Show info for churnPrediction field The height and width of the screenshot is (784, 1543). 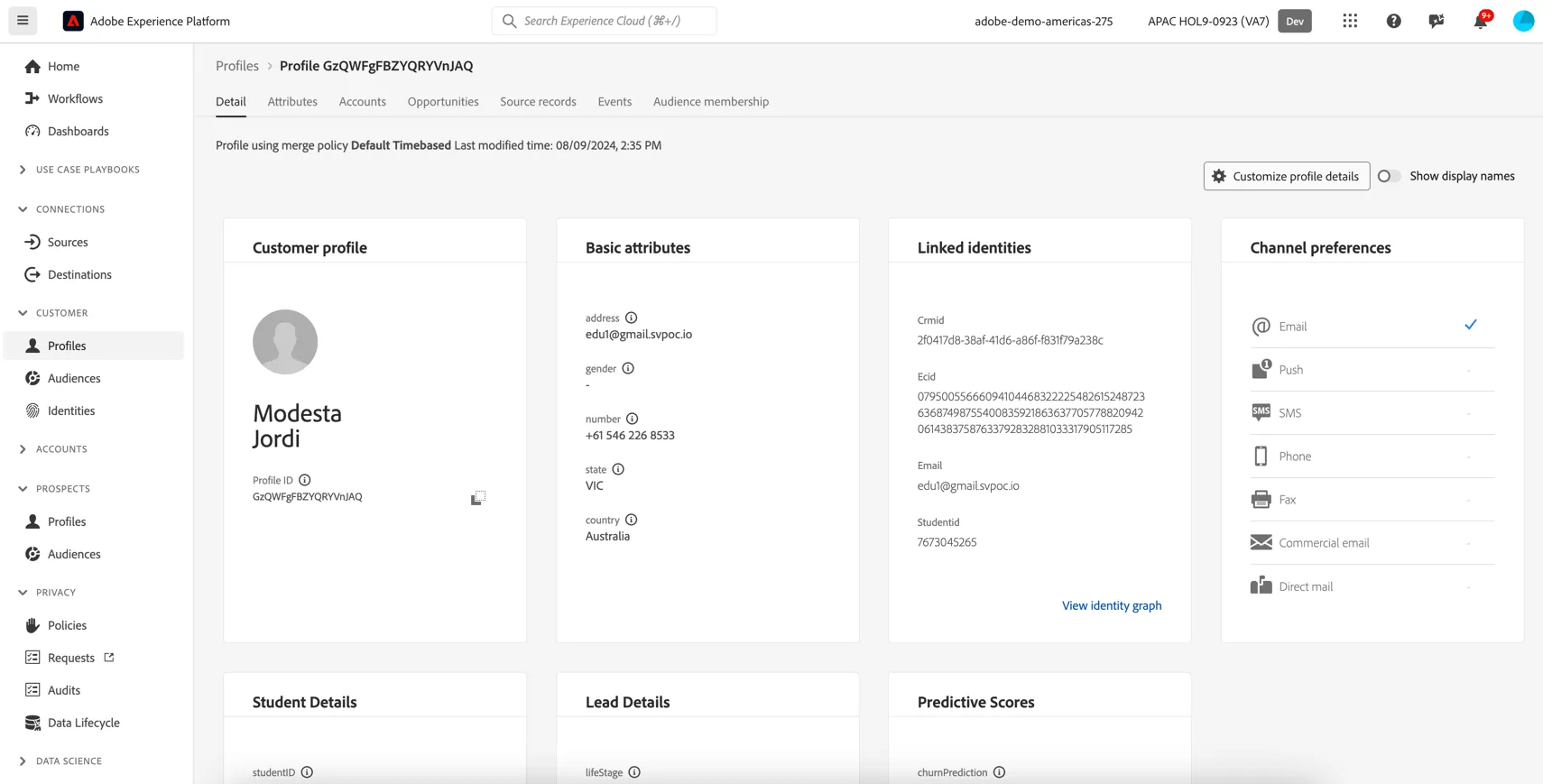999,772
